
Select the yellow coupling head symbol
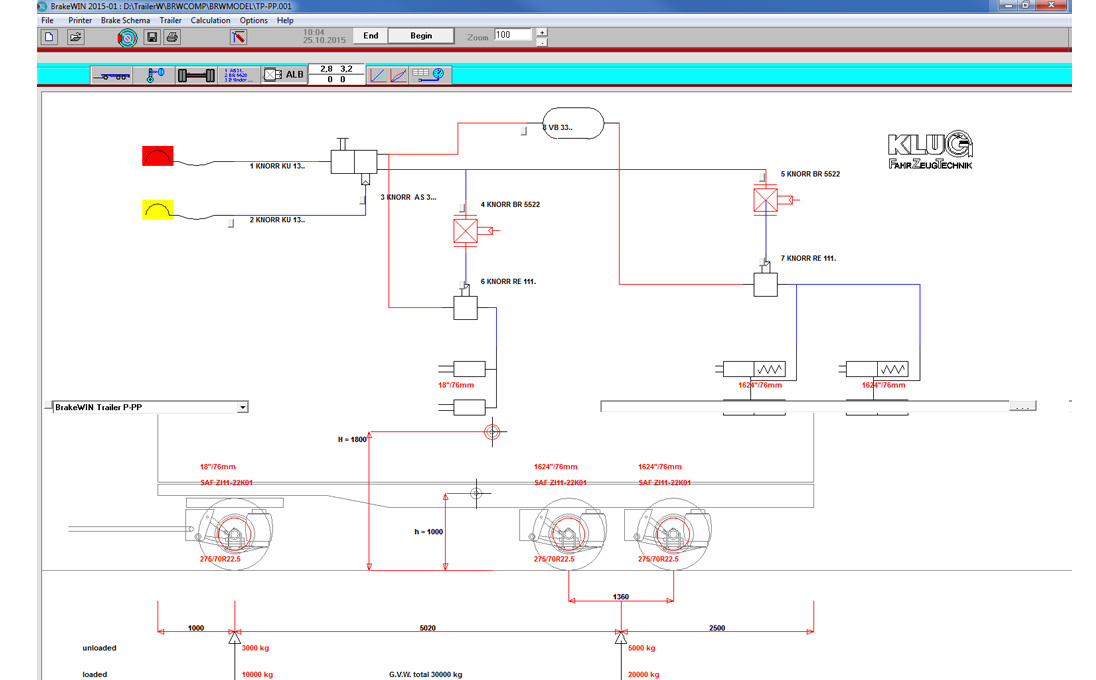[x=158, y=210]
